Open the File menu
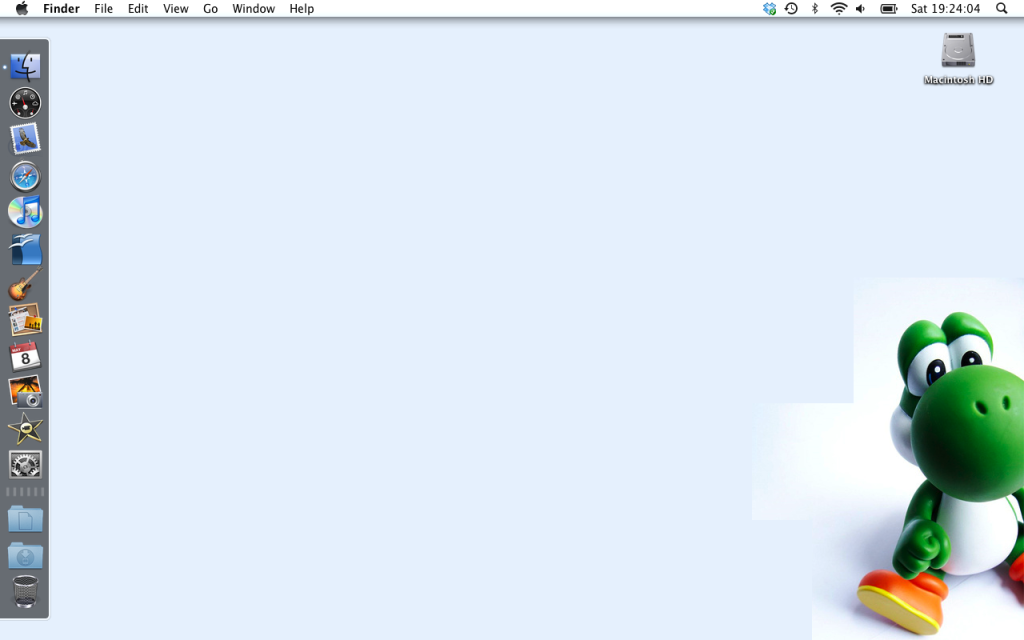The width and height of the screenshot is (1024, 640). [x=103, y=8]
